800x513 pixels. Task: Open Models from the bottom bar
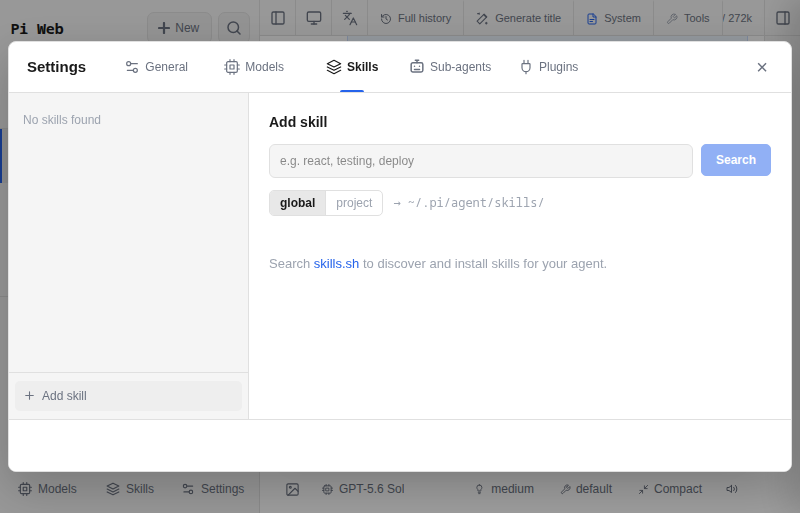pos(47,489)
